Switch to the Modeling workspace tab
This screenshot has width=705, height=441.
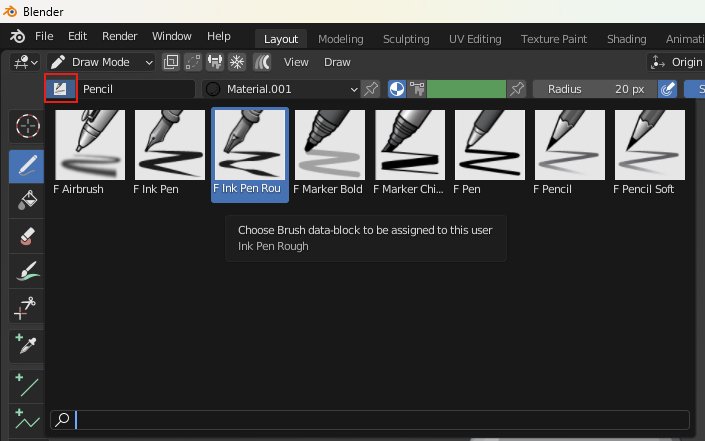tap(341, 39)
